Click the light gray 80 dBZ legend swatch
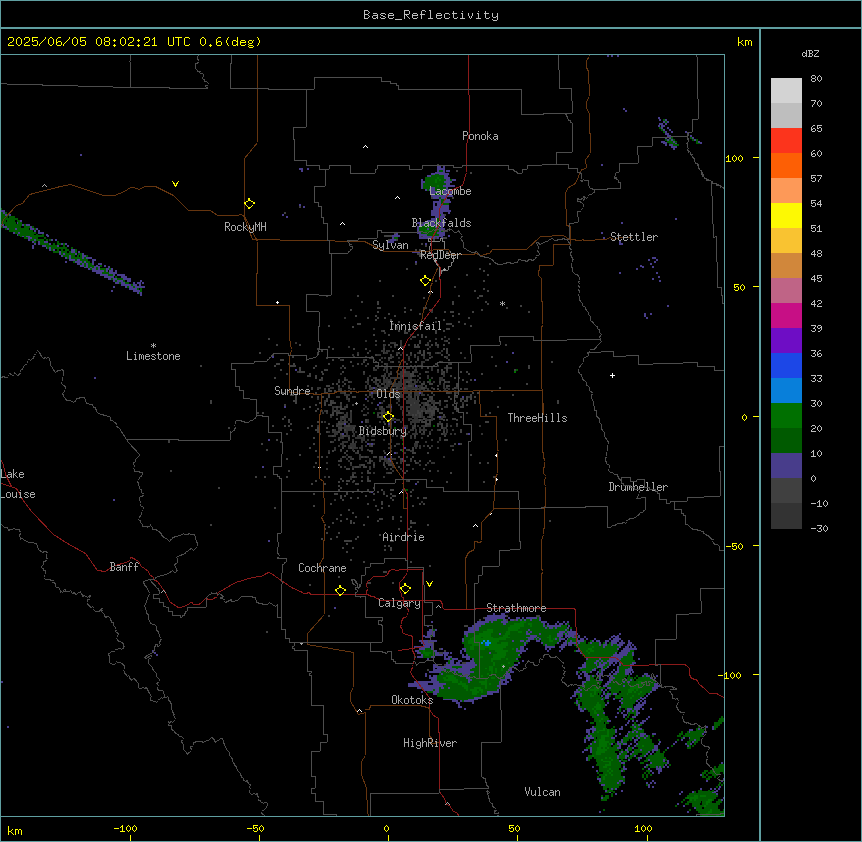Viewport: 862px width, 842px height. click(786, 91)
